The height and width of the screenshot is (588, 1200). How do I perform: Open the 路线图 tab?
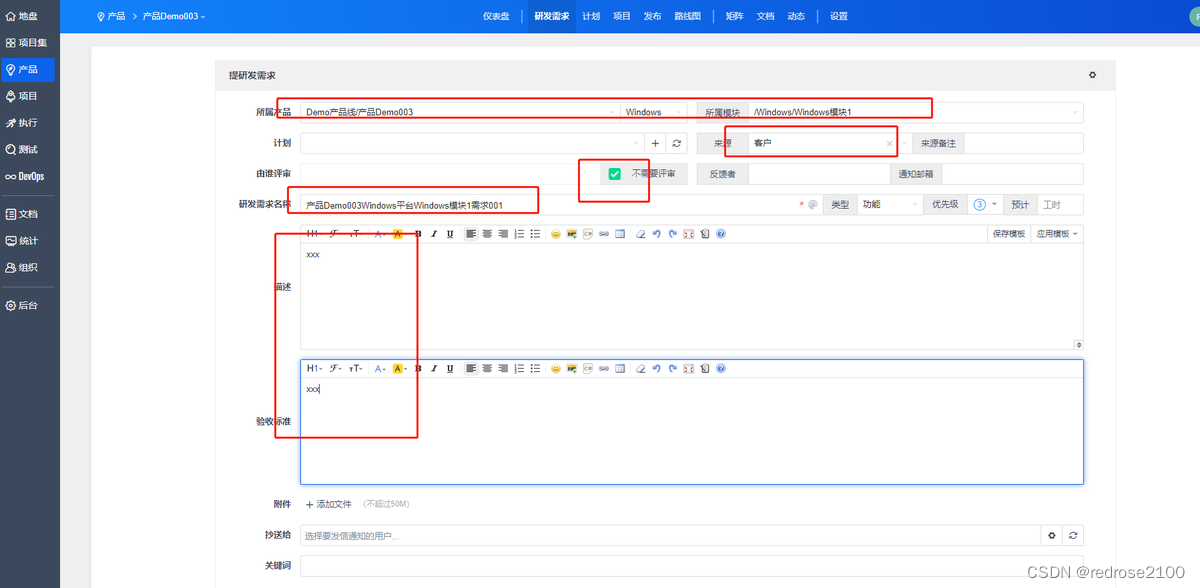point(687,16)
